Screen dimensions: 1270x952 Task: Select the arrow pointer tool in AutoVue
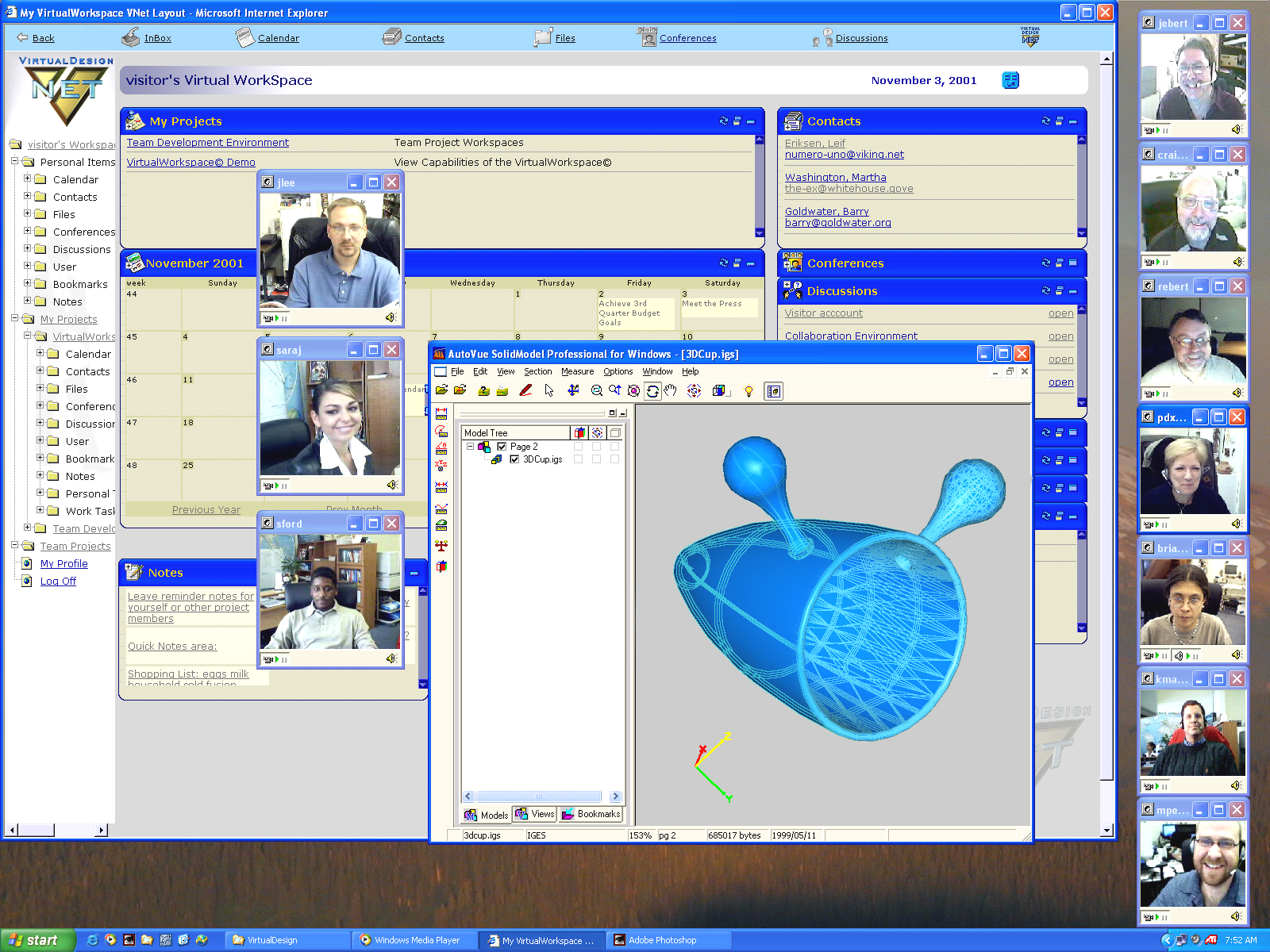tap(549, 390)
